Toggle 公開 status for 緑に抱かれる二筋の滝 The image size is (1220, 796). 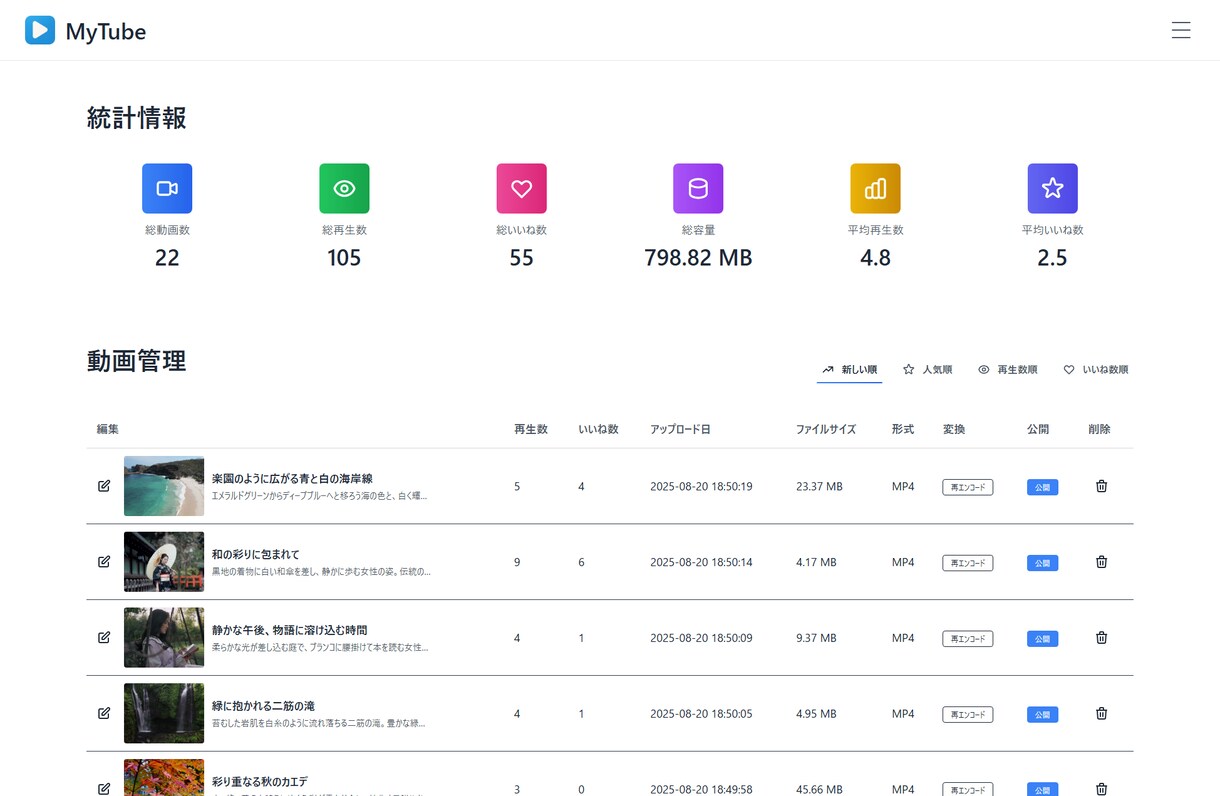pyautogui.click(x=1042, y=714)
